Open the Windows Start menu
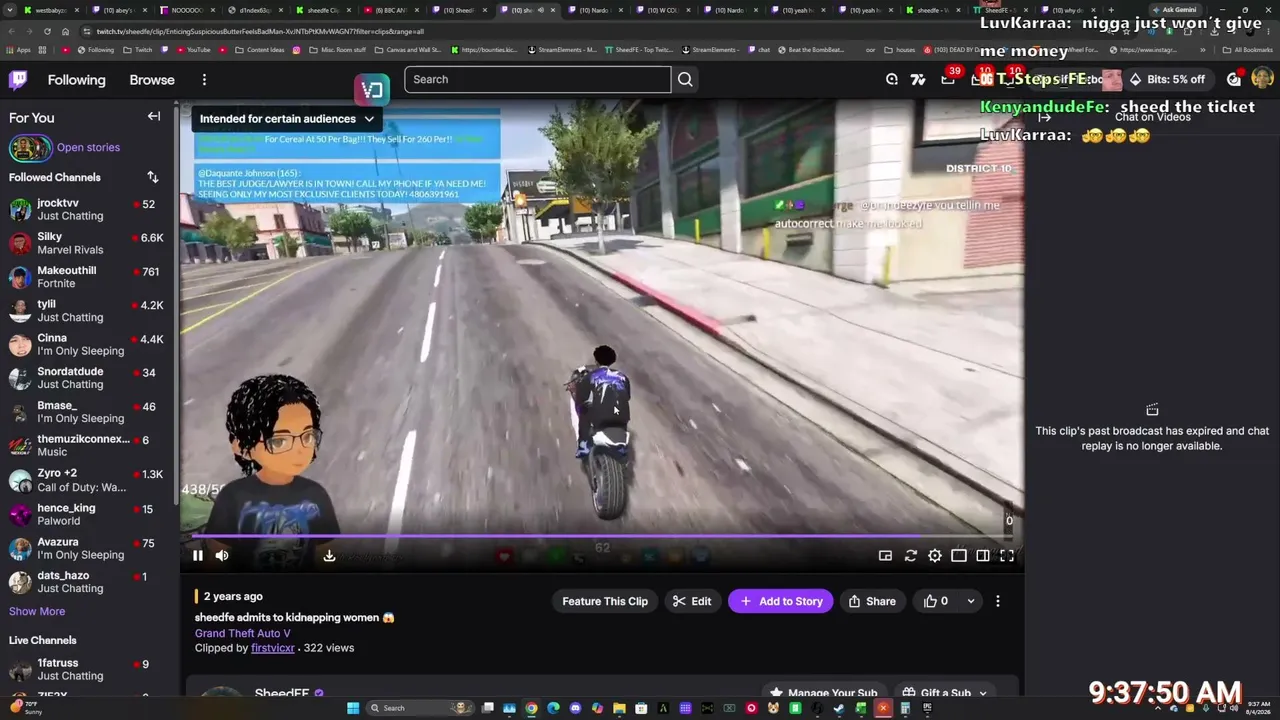 click(352, 708)
